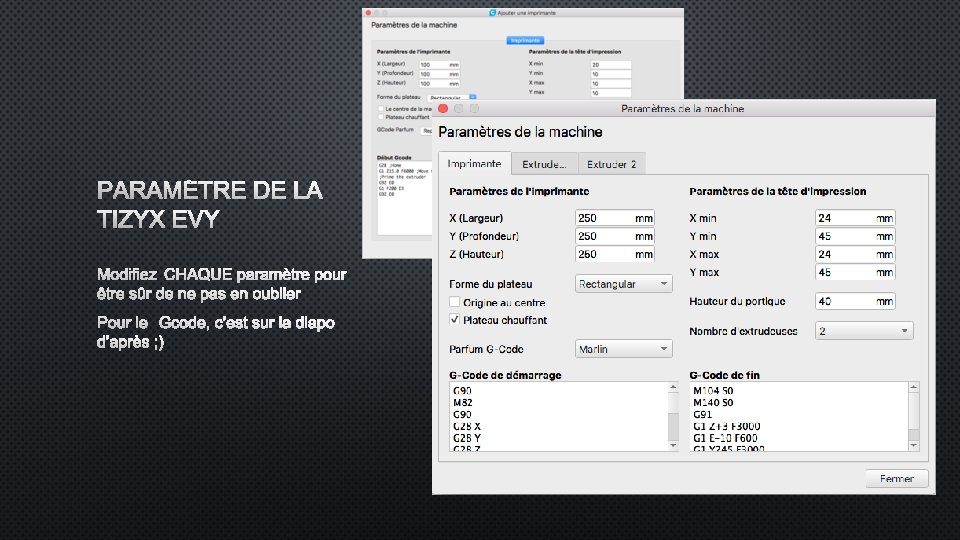This screenshot has height=540, width=960.
Task: Click the G1 E-10 F600 line
Action: (x=726, y=438)
